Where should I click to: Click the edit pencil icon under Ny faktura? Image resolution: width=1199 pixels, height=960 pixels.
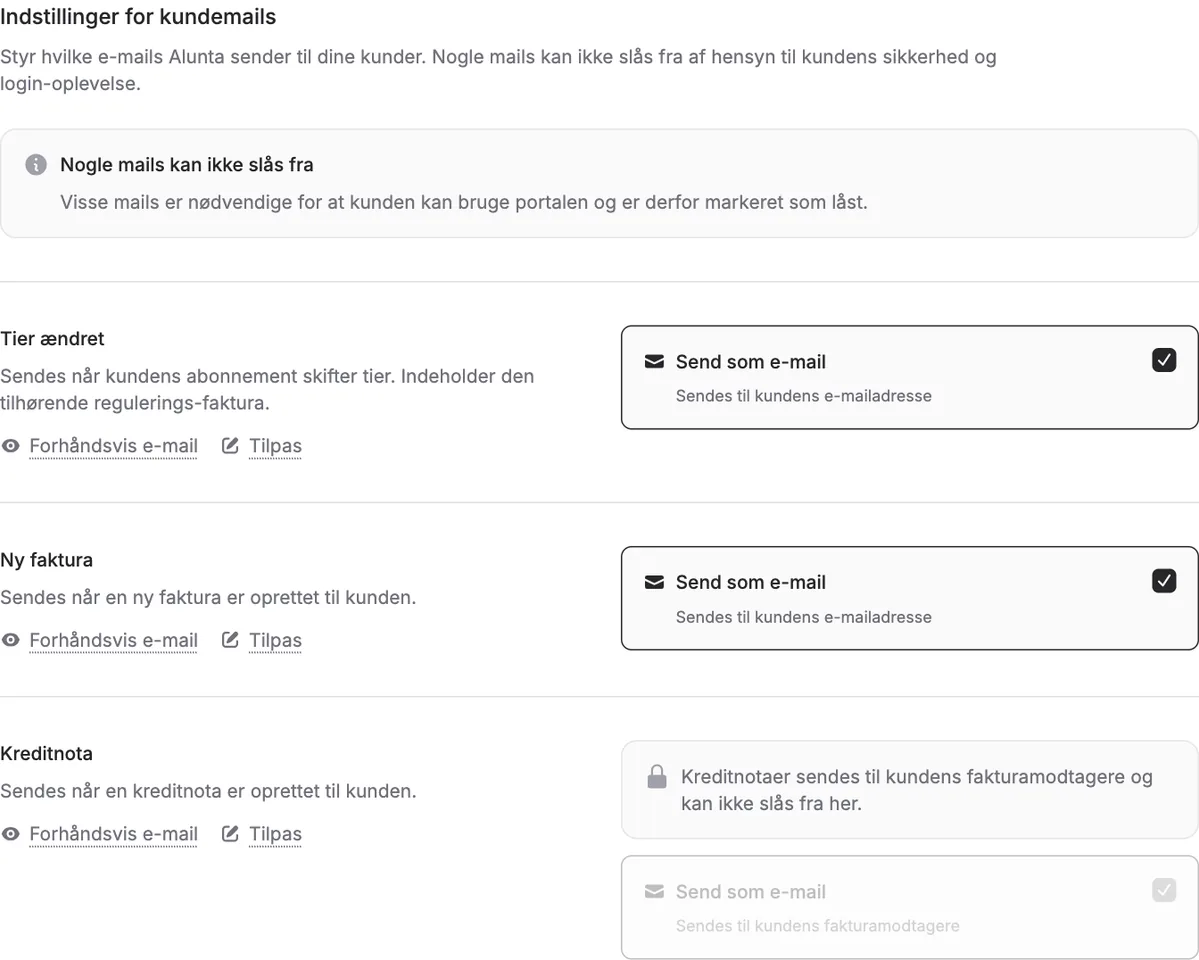(x=230, y=639)
